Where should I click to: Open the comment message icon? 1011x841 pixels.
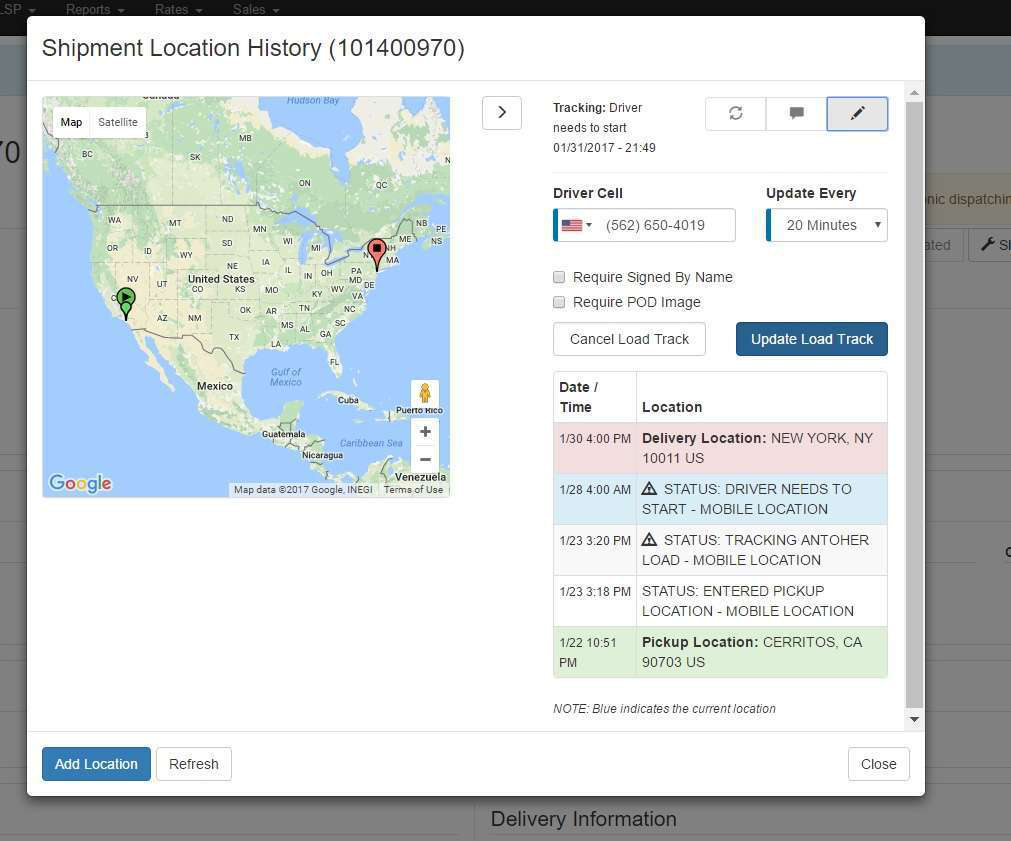796,113
